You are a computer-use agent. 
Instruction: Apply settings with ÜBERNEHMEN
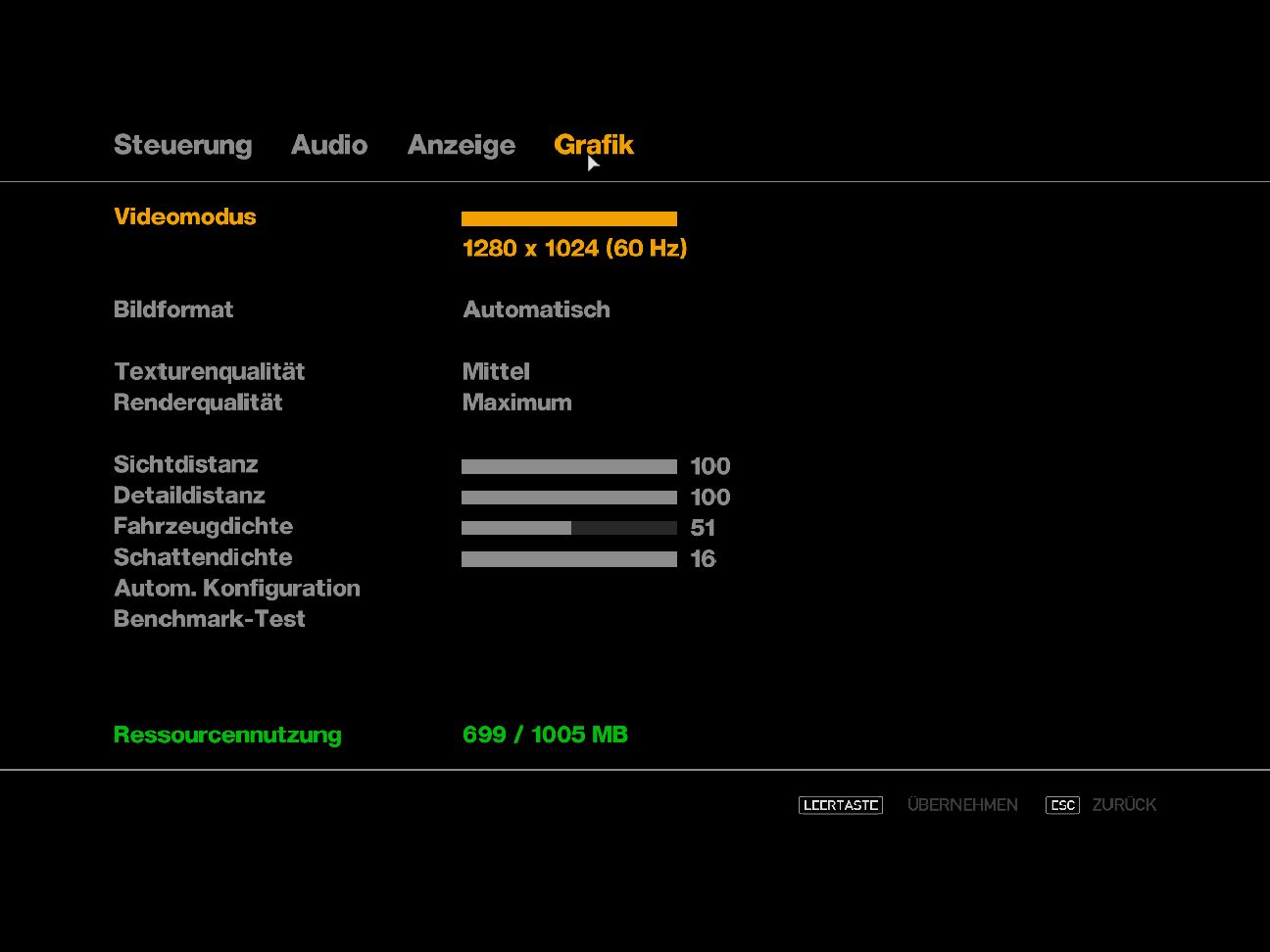point(962,805)
